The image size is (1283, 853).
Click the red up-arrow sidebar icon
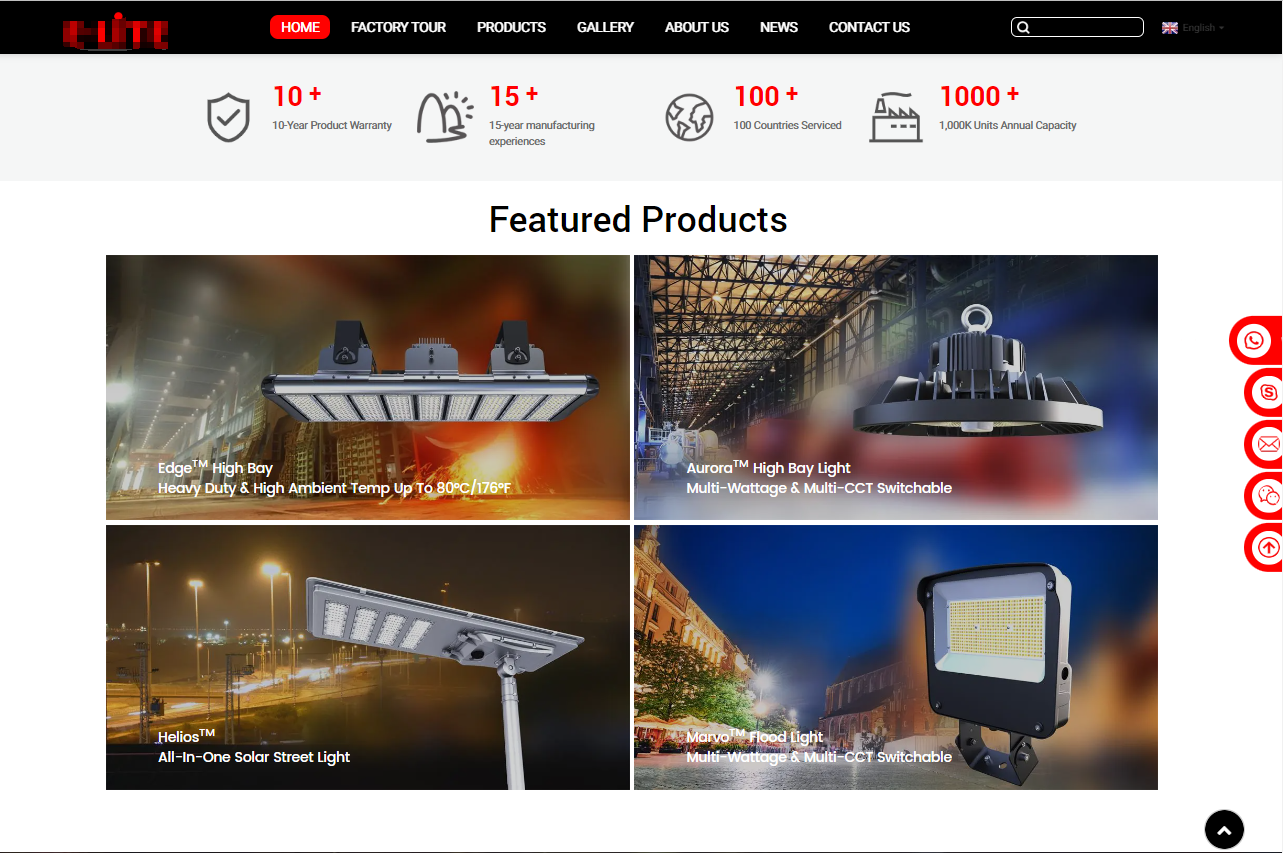pos(1268,547)
